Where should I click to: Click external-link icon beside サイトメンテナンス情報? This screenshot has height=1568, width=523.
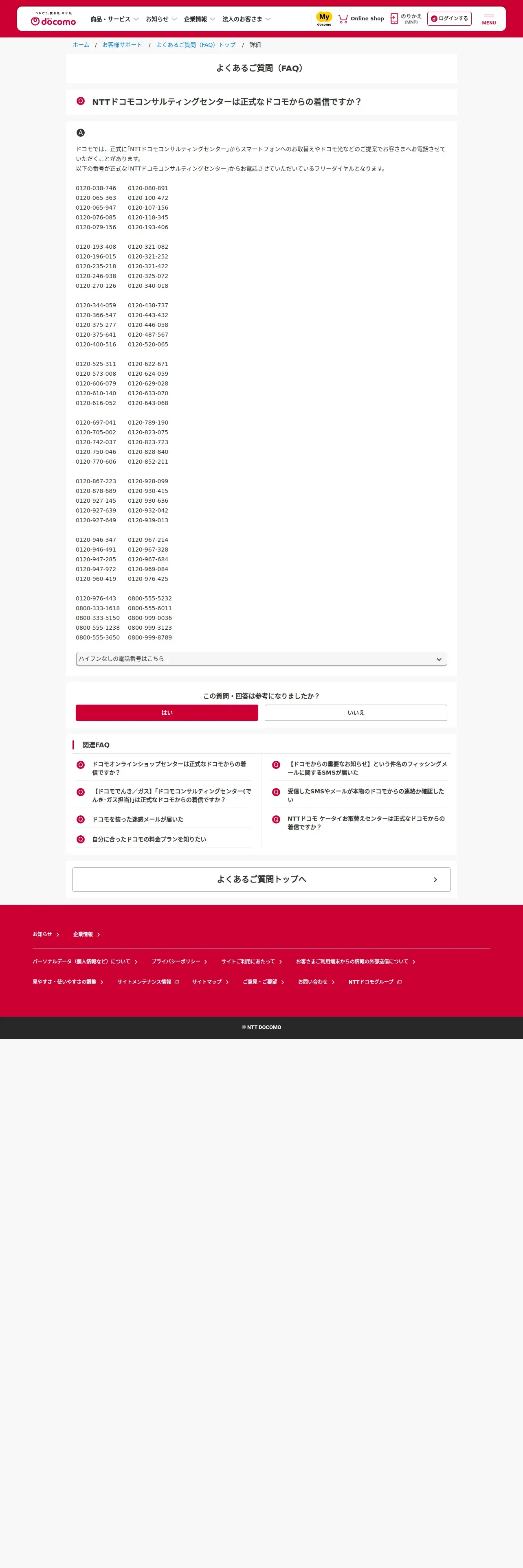pos(176,982)
